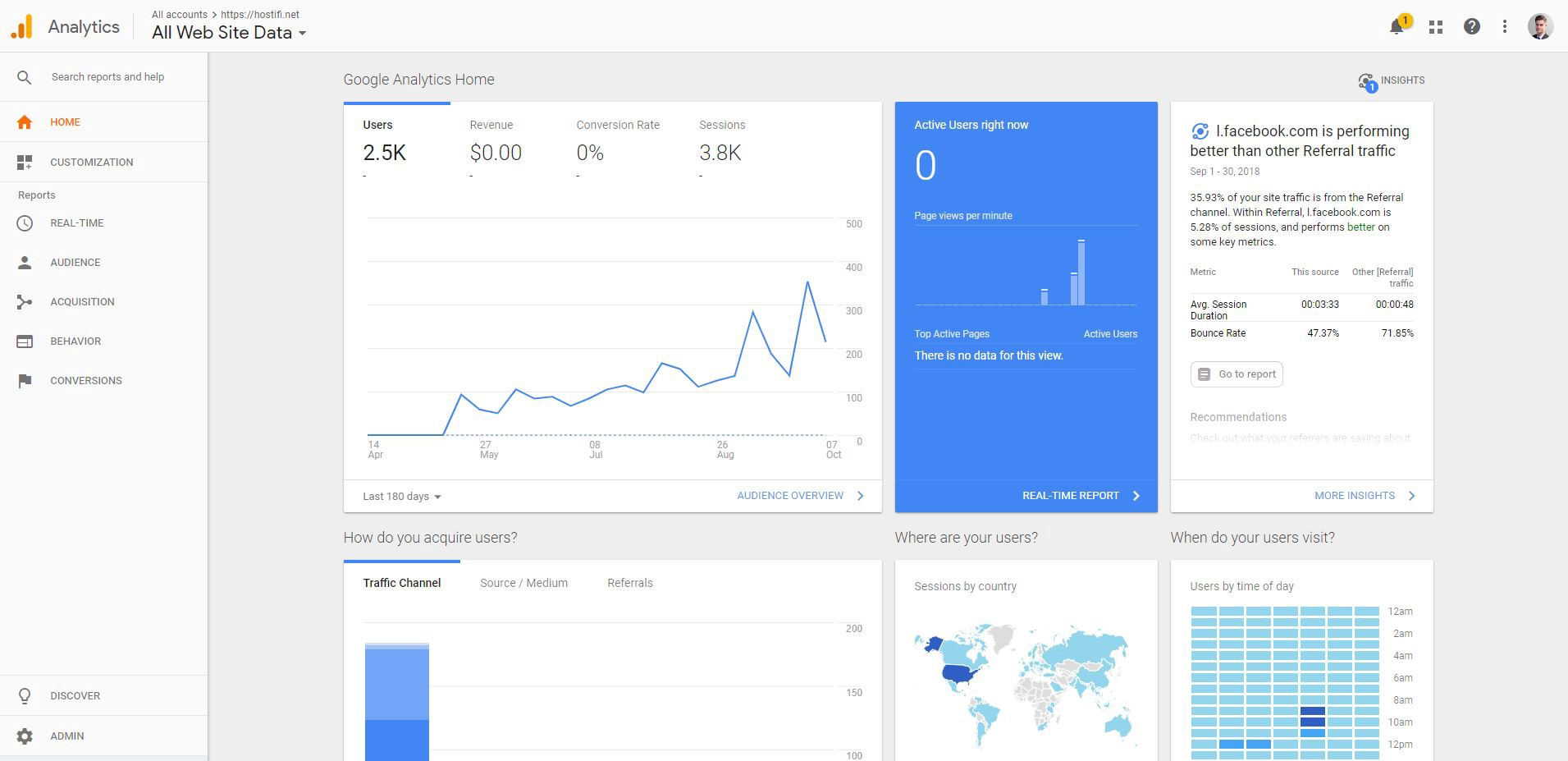This screenshot has height=761, width=1568.
Task: Click the Admin gear icon
Action: 25,736
